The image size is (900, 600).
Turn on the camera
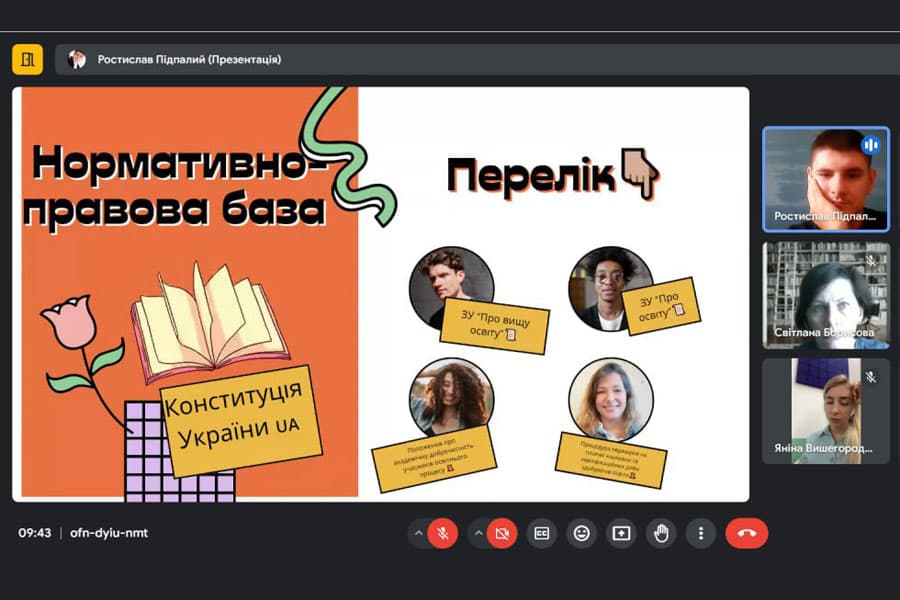coord(502,533)
